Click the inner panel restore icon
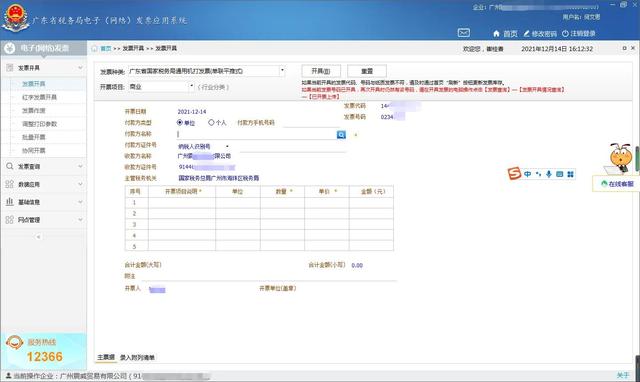 click(x=624, y=48)
